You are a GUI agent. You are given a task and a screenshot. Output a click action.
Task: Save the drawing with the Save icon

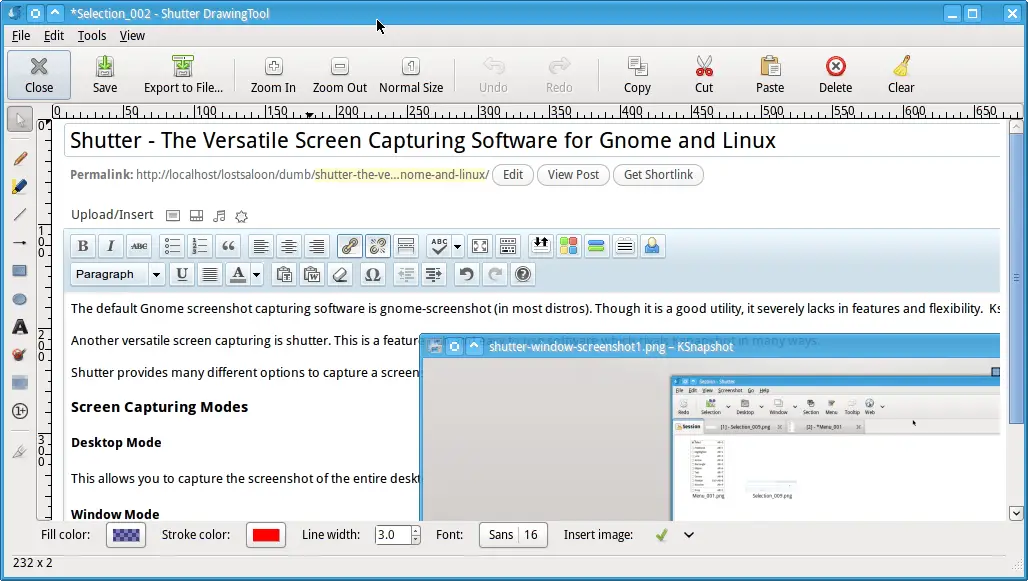click(x=104, y=75)
